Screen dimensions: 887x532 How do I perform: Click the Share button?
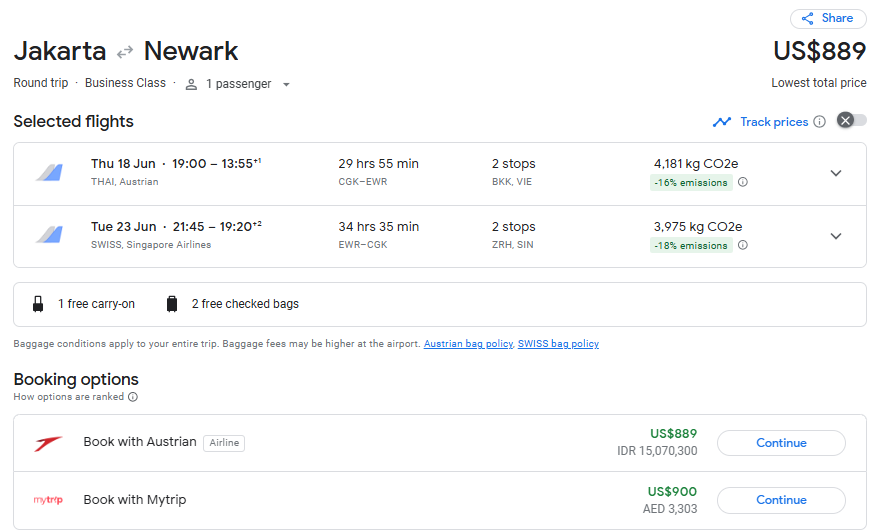tap(827, 18)
